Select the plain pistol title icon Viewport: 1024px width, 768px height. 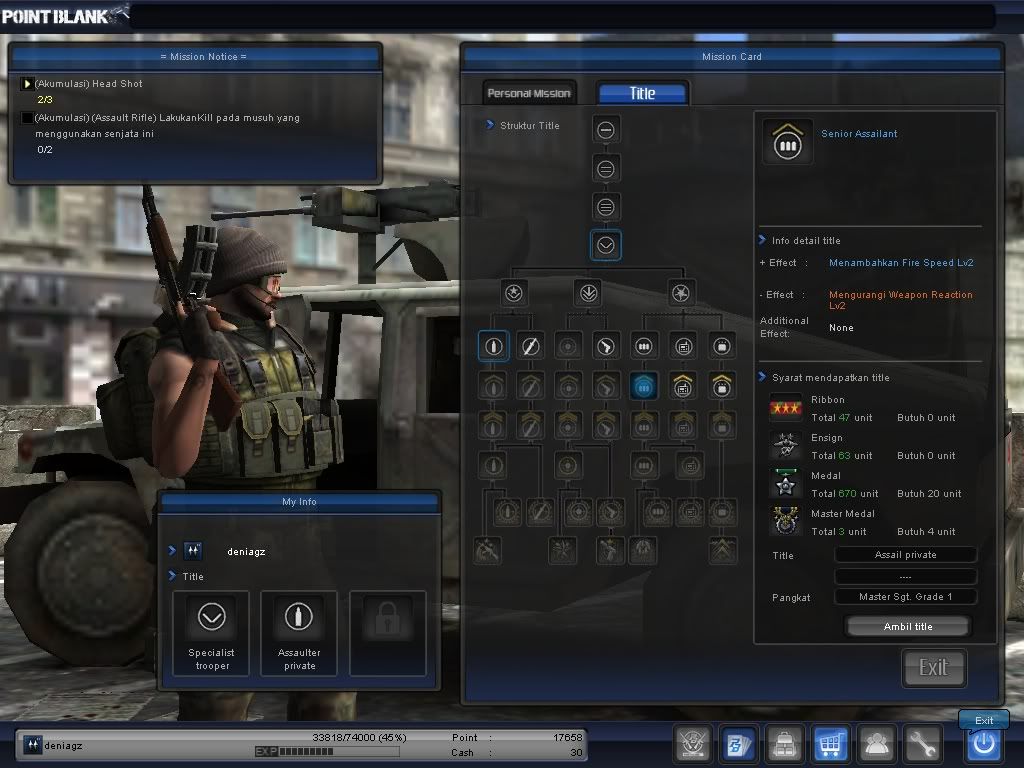pos(606,346)
